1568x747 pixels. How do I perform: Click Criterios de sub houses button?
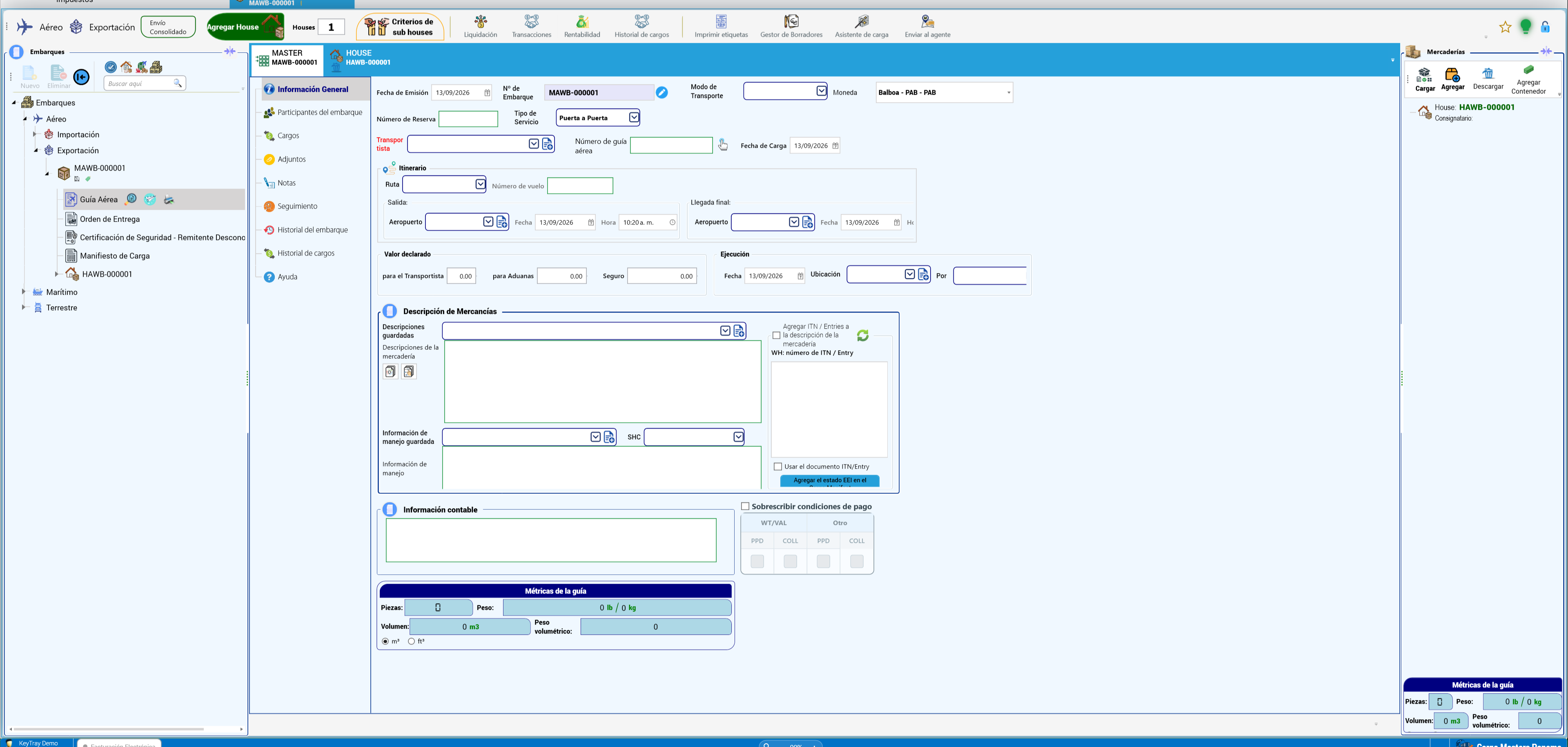[401, 27]
